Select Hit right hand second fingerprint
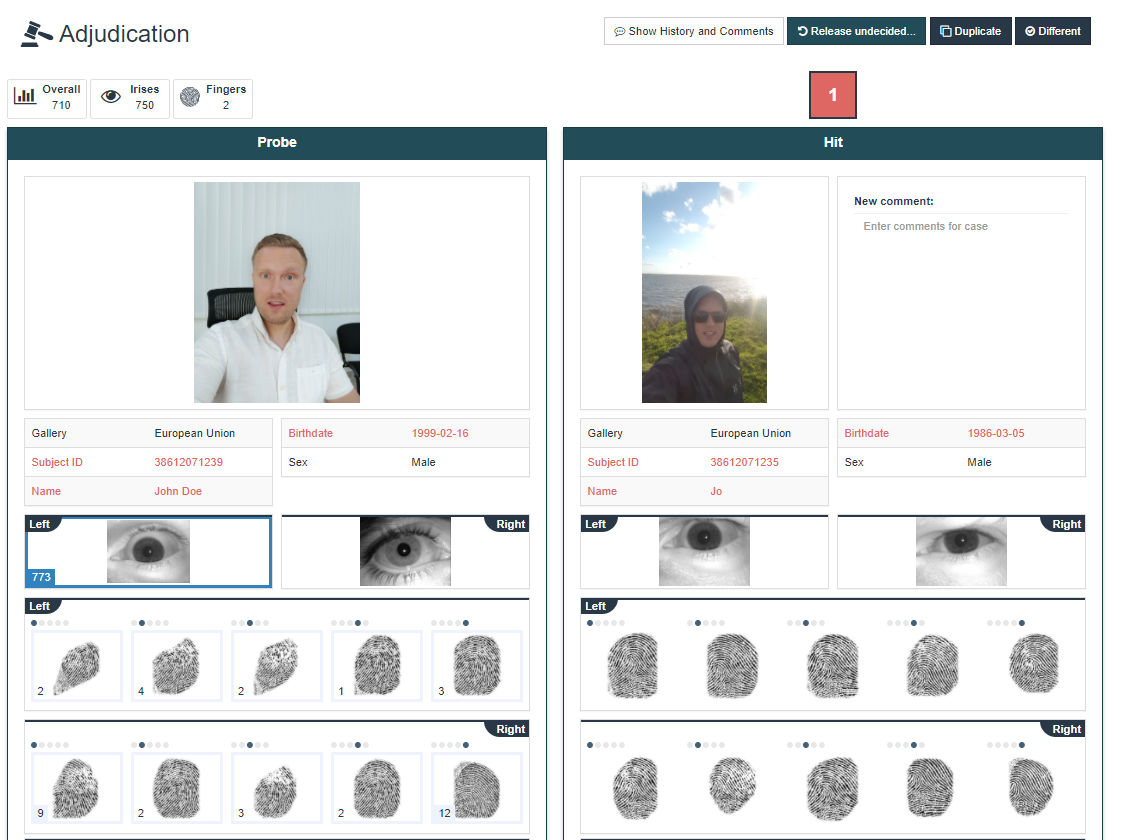Viewport: 1121px width, 840px height. pyautogui.click(x=732, y=785)
